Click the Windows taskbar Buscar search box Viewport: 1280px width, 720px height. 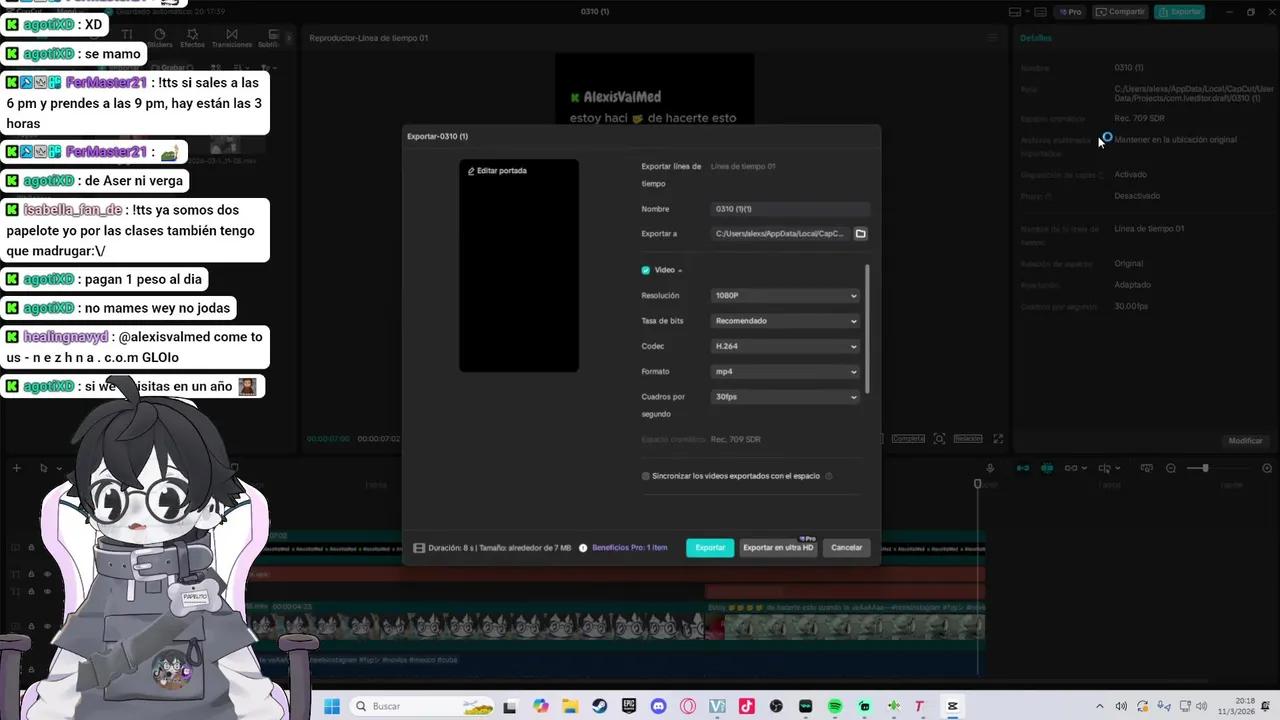423,706
